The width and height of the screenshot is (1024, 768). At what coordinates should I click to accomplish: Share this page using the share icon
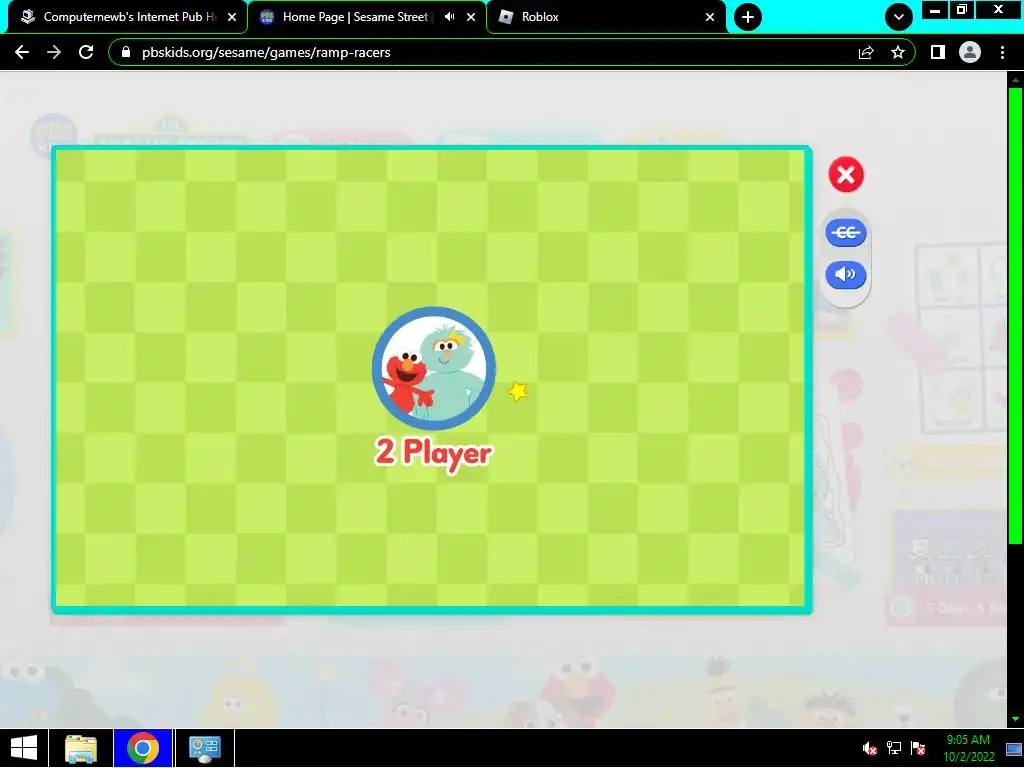(866, 52)
